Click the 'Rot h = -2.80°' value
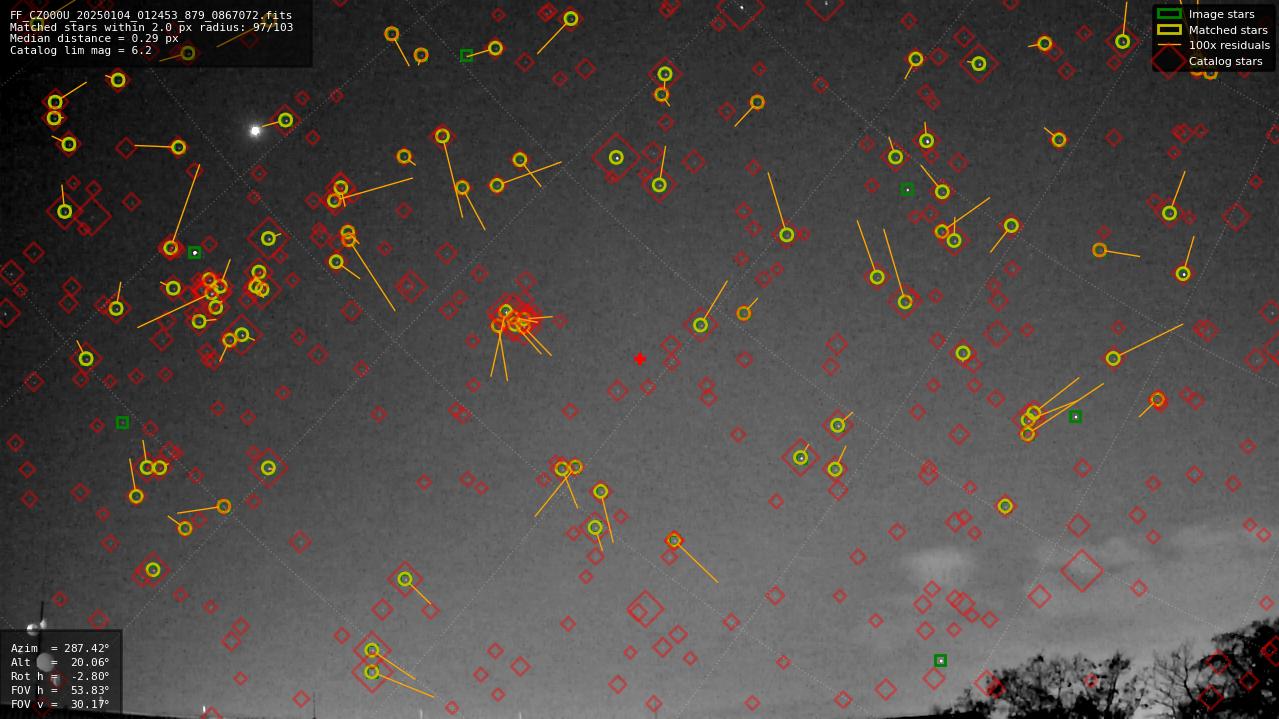Image resolution: width=1279 pixels, height=719 pixels. [60, 676]
